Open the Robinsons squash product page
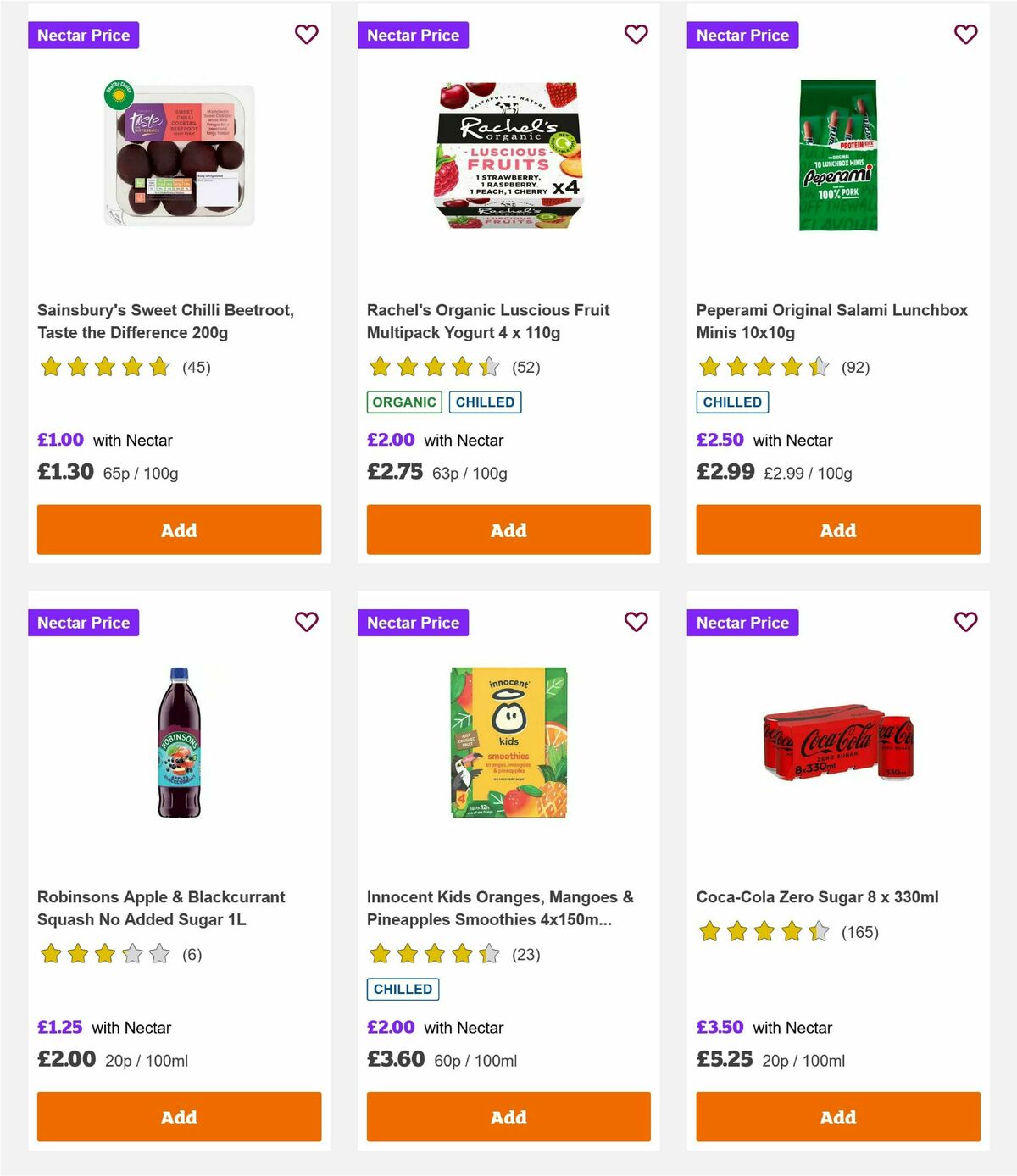1017x1176 pixels. click(x=161, y=907)
